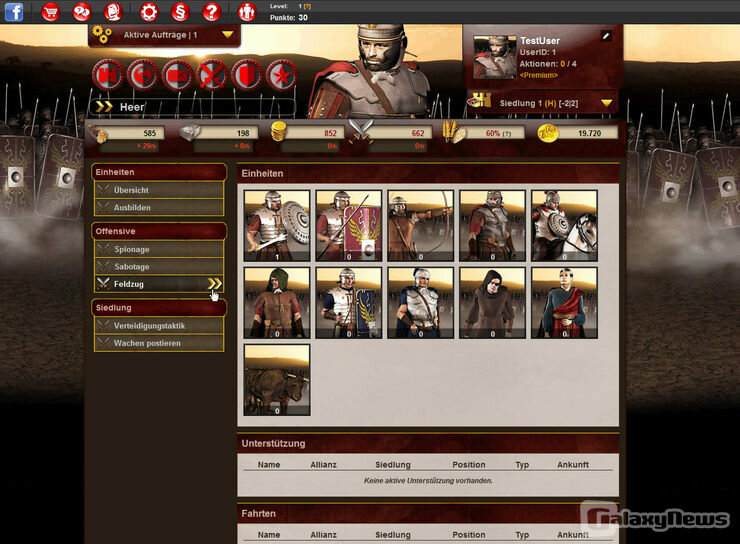Select the legionary with red shield unit
This screenshot has width=740, height=544.
349,226
